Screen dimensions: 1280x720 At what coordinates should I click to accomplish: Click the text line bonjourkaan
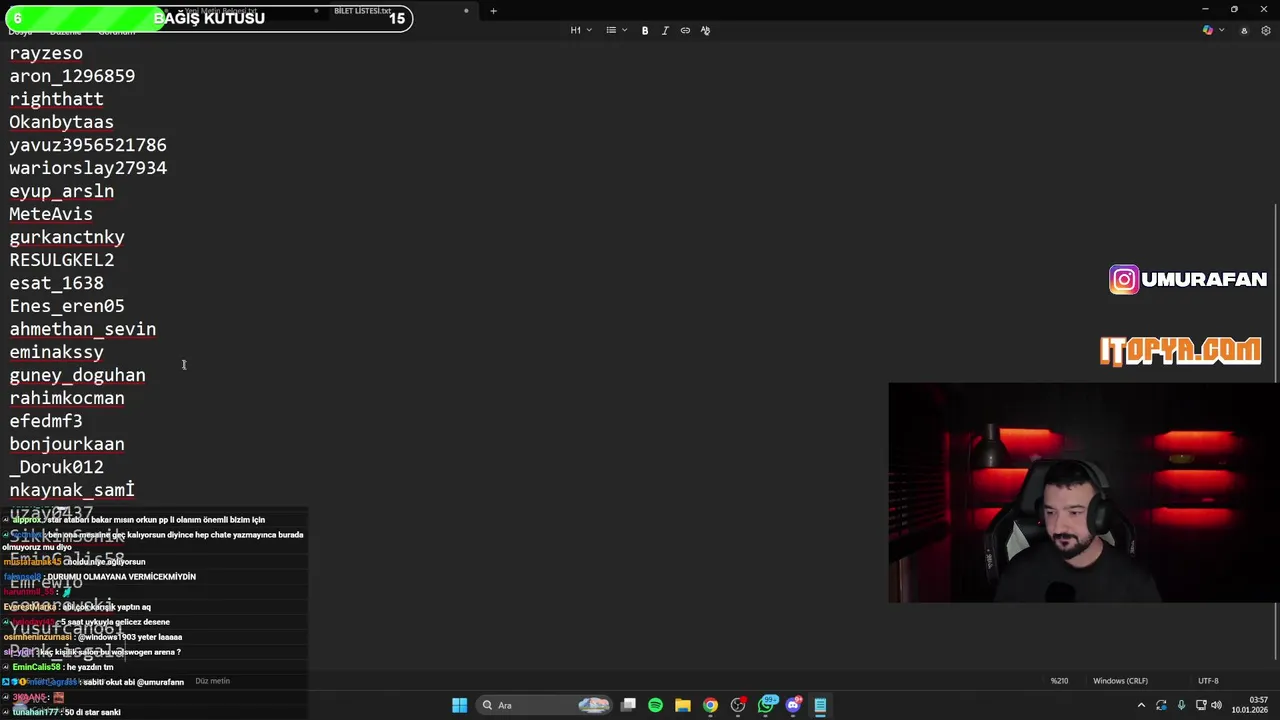tap(67, 444)
